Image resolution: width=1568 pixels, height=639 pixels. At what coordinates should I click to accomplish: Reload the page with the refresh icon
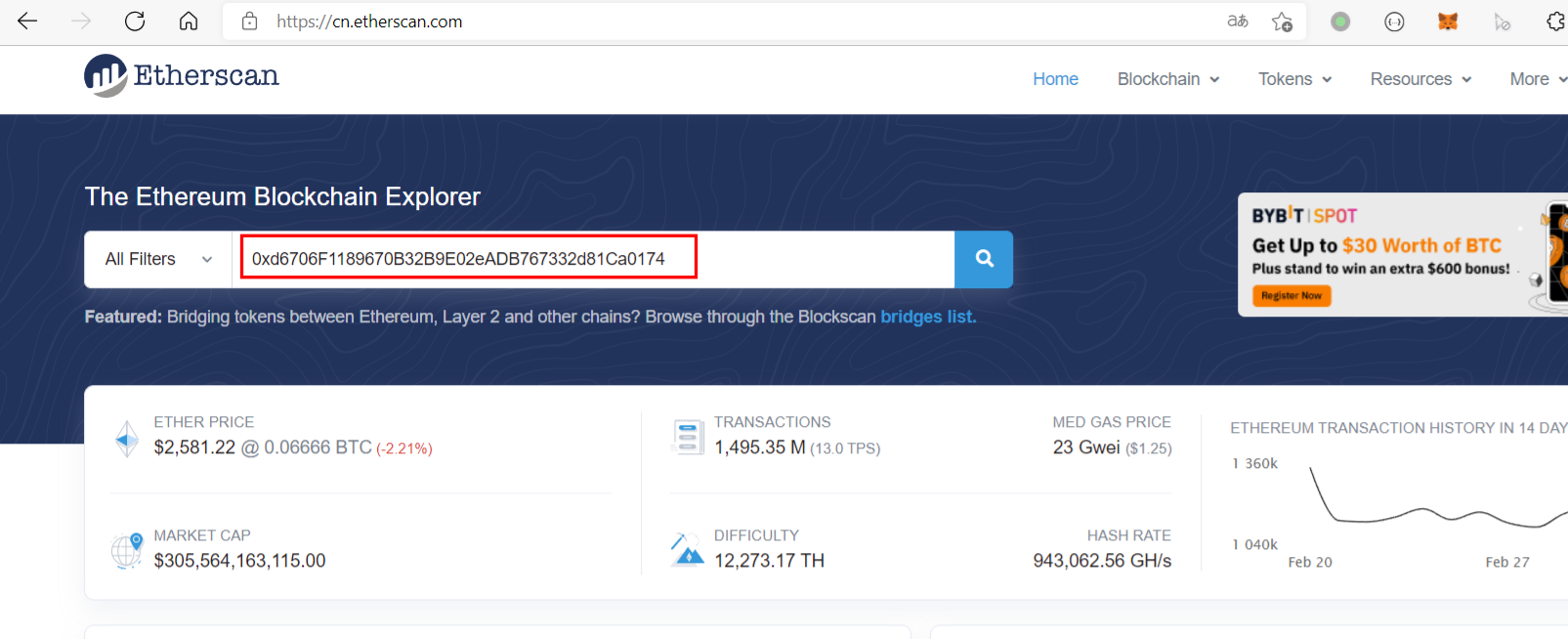(135, 21)
